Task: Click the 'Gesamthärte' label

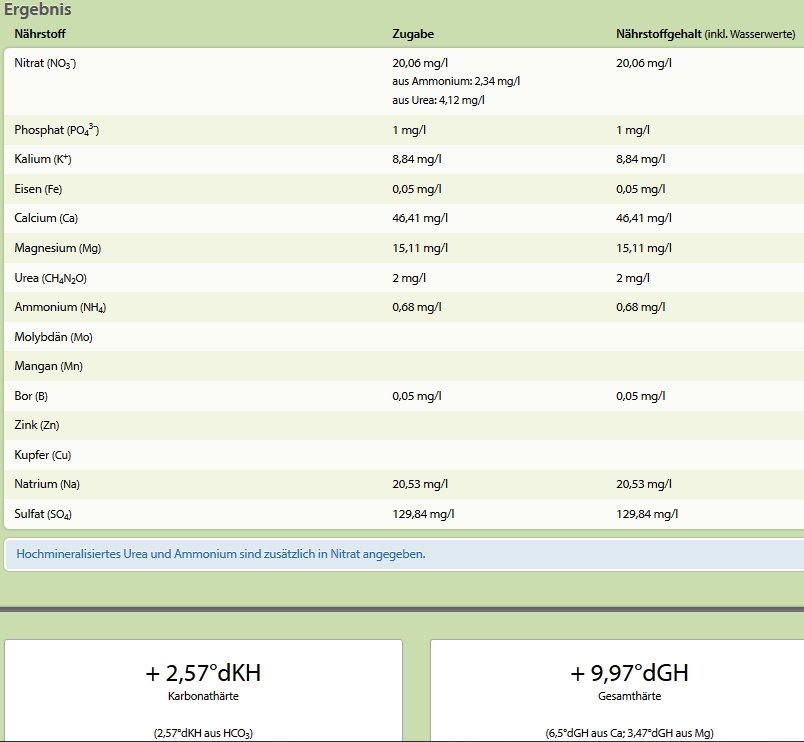Action: (x=629, y=696)
